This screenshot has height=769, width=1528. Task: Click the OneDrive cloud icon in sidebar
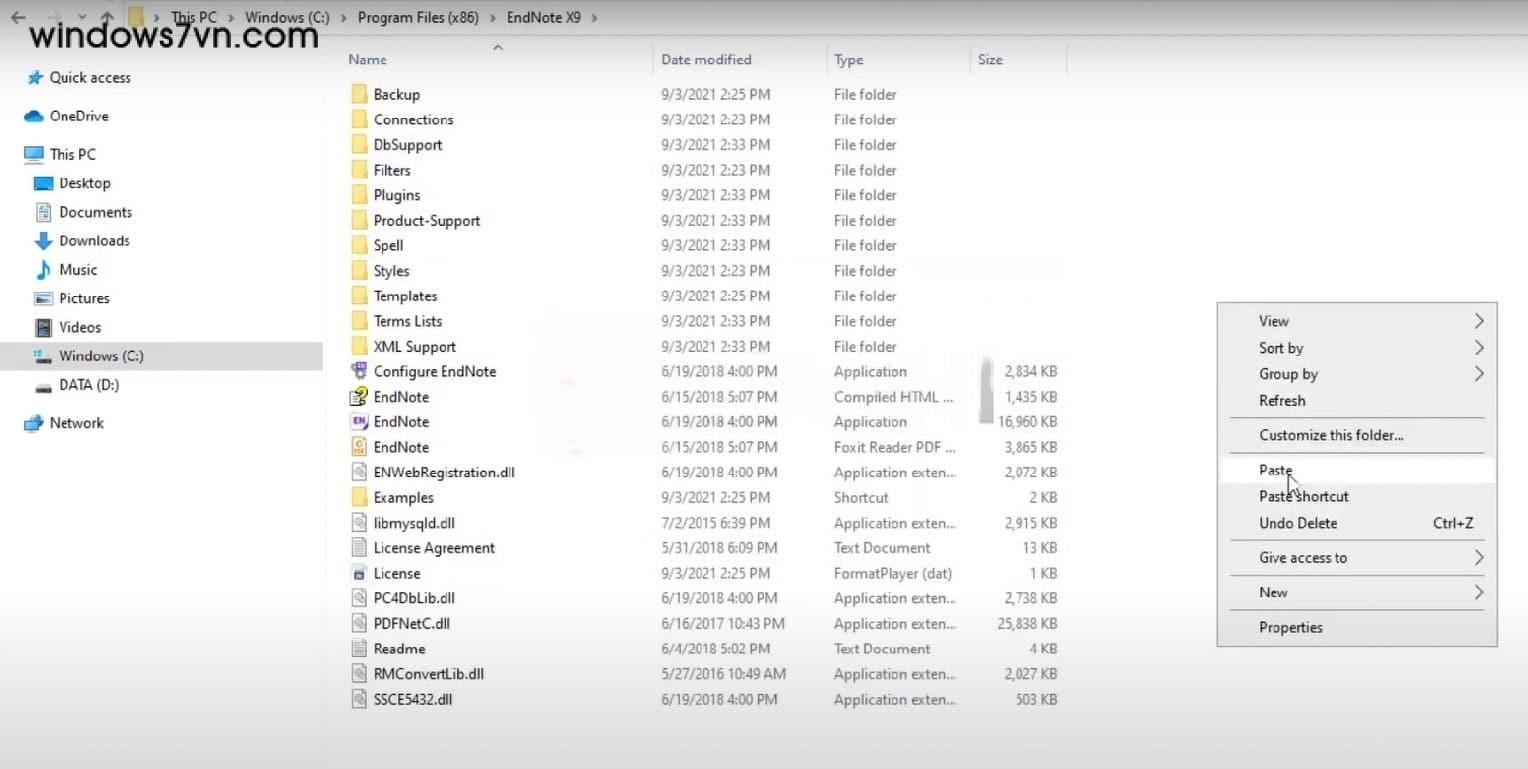[x=34, y=116]
